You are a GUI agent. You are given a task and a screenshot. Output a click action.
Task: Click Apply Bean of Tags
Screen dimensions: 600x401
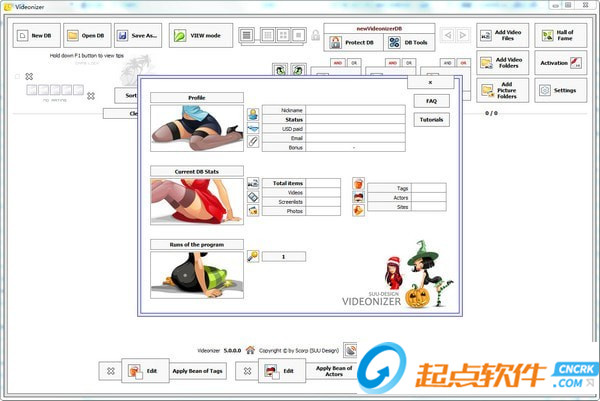[x=197, y=371]
